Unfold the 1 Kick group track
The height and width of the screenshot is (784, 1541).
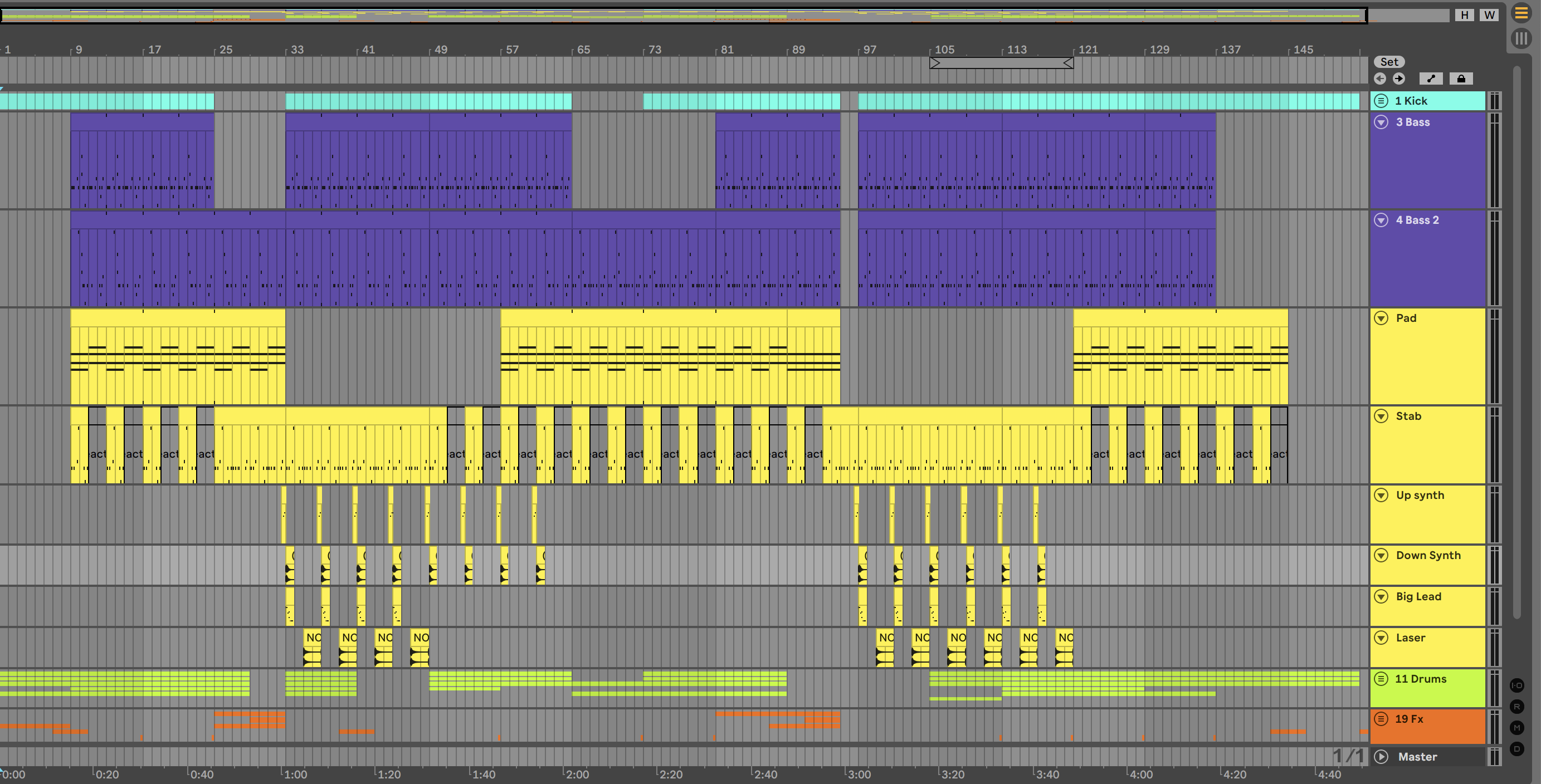(1381, 100)
